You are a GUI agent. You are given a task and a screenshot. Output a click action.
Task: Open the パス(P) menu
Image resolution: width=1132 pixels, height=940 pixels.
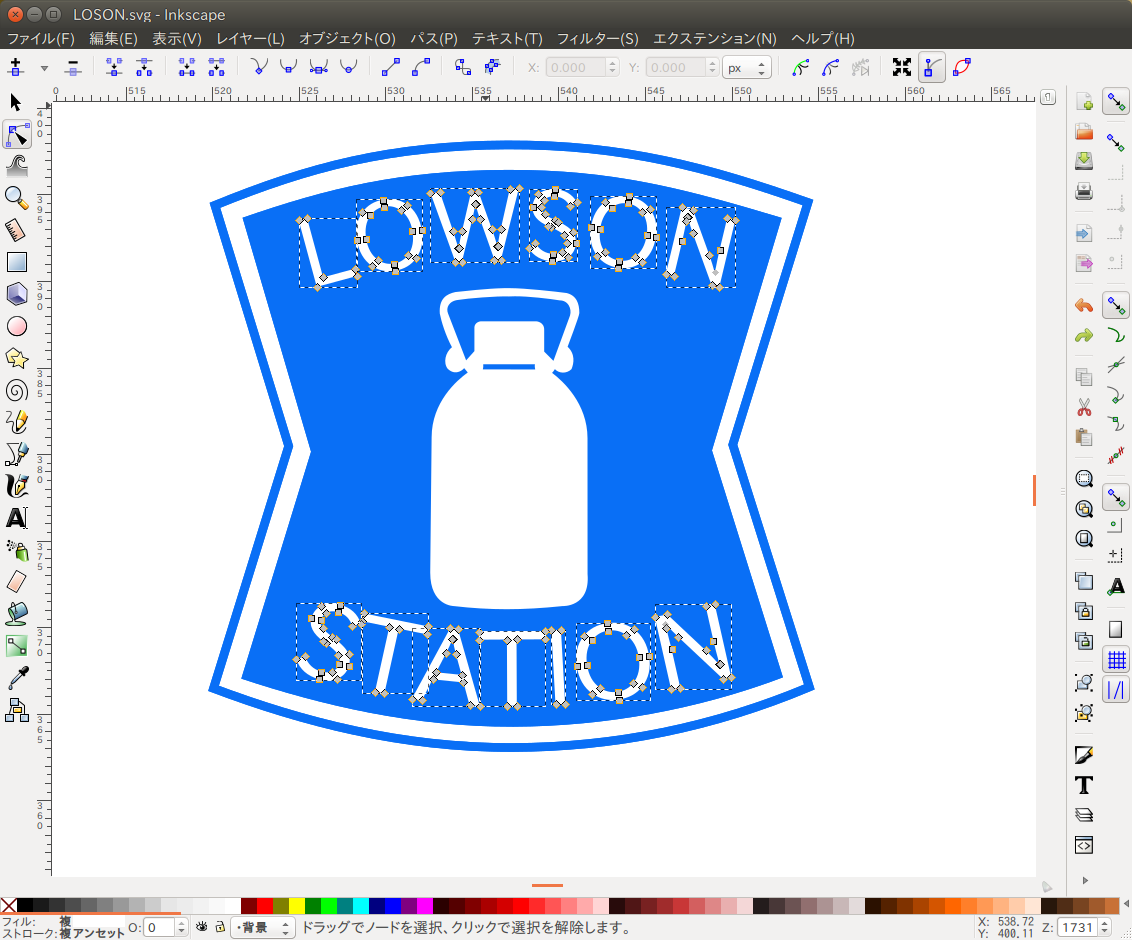[x=434, y=38]
